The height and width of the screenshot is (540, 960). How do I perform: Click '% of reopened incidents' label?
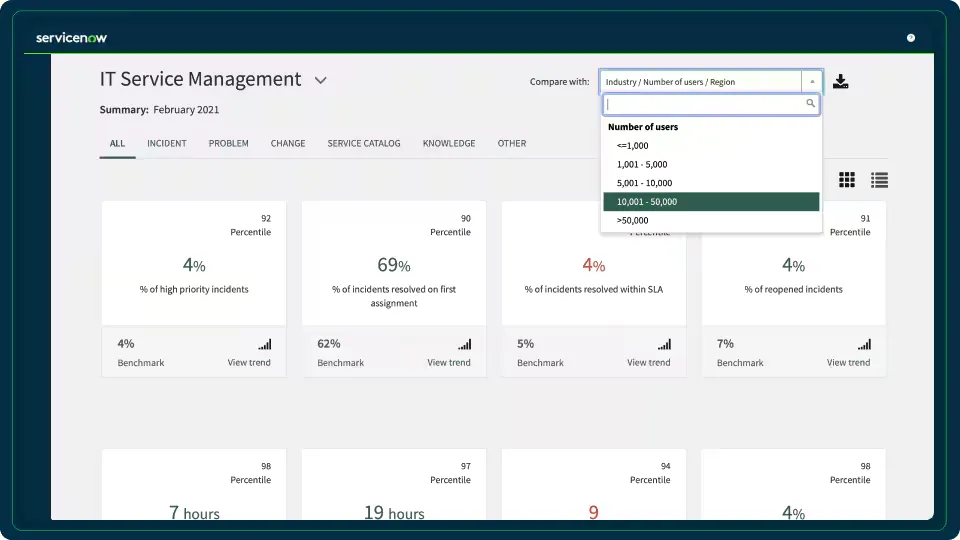pyautogui.click(x=793, y=289)
